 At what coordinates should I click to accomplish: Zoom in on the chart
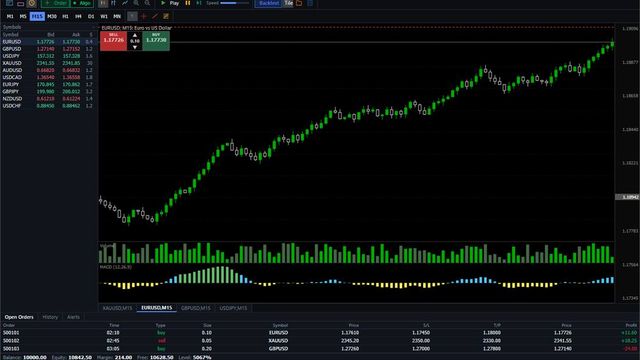pos(136,3)
